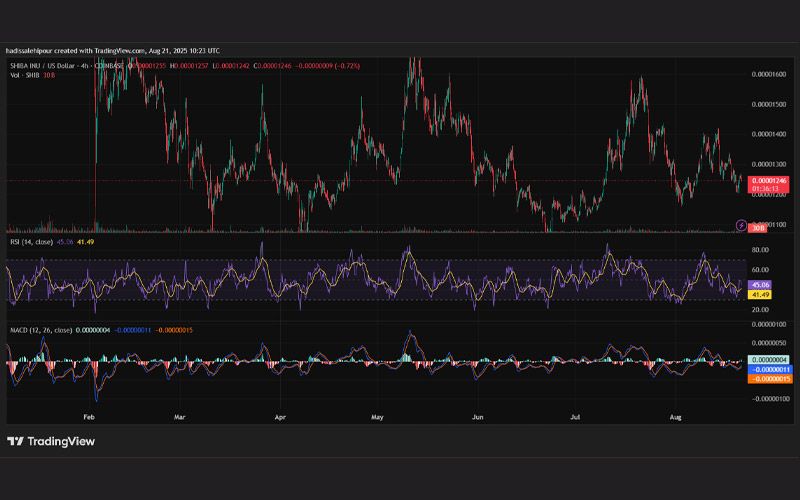The width and height of the screenshot is (800, 500).
Task: Click the yellow RSI average tag 41.49
Action: click(761, 294)
